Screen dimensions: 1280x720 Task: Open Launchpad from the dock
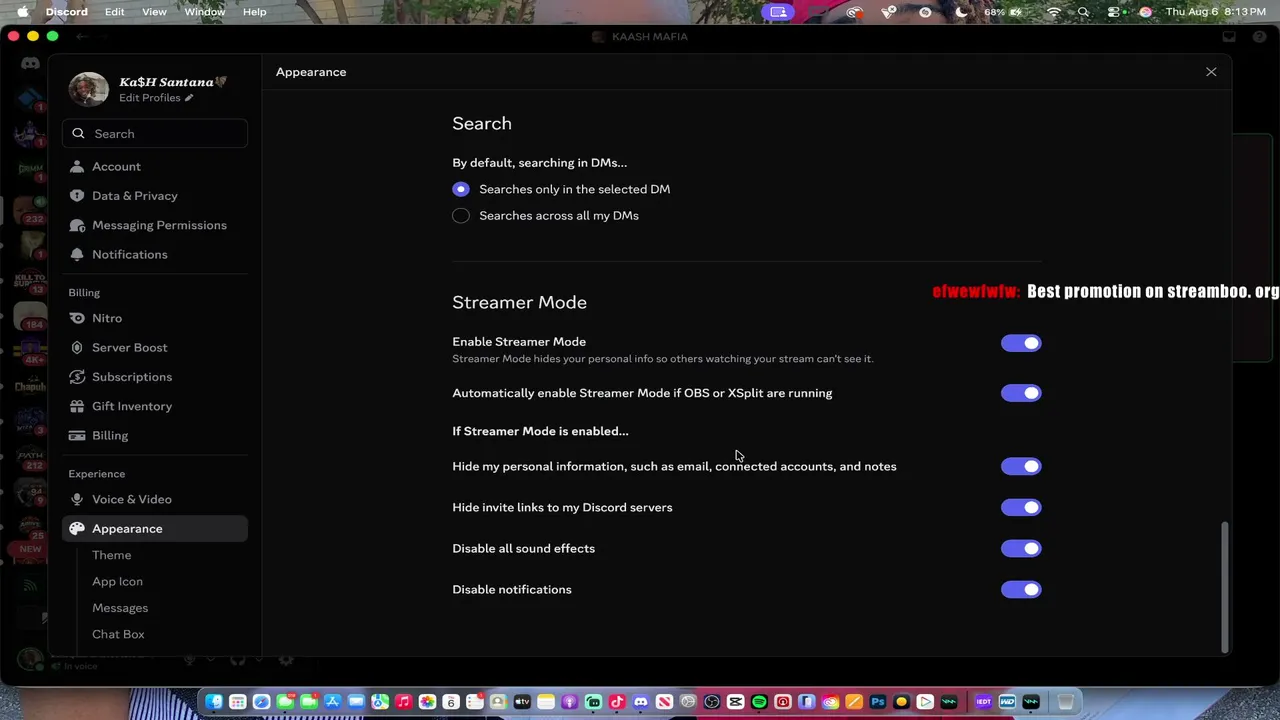tap(237, 702)
